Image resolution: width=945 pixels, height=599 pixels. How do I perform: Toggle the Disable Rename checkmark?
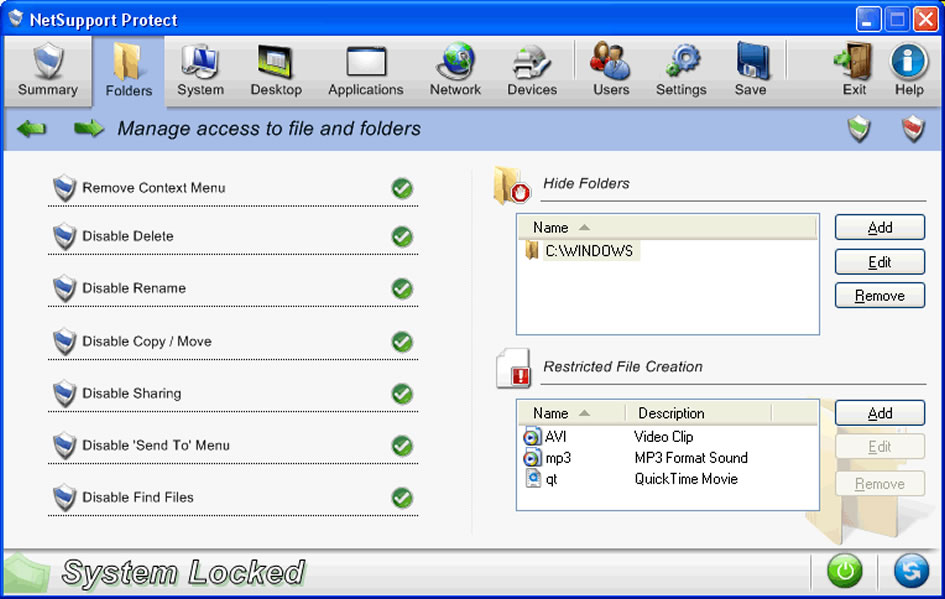402,289
